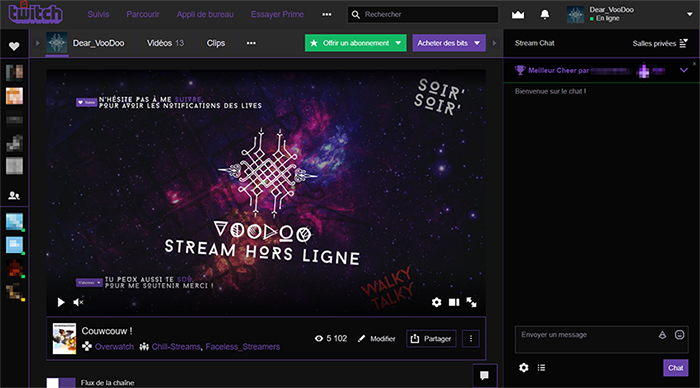Click the Stream Chat header text
Screen dimensions: 700x388
(x=534, y=43)
